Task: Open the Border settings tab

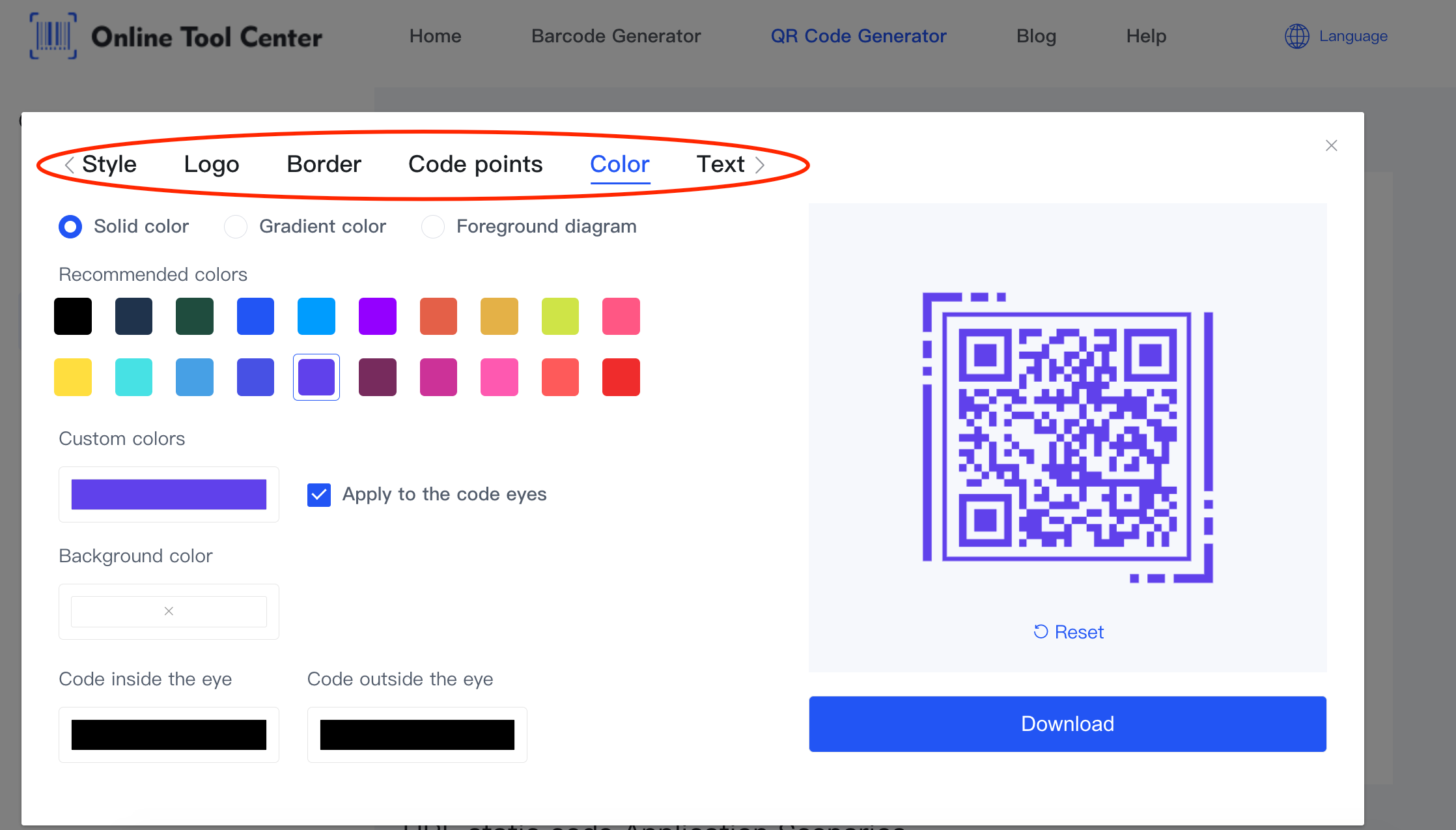Action: (323, 164)
